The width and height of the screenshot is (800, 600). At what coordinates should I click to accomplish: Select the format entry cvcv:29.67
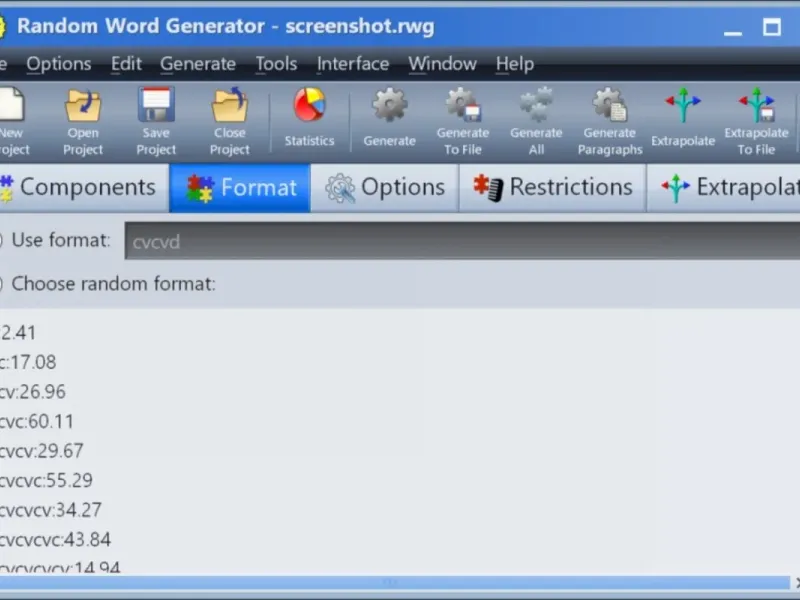41,451
